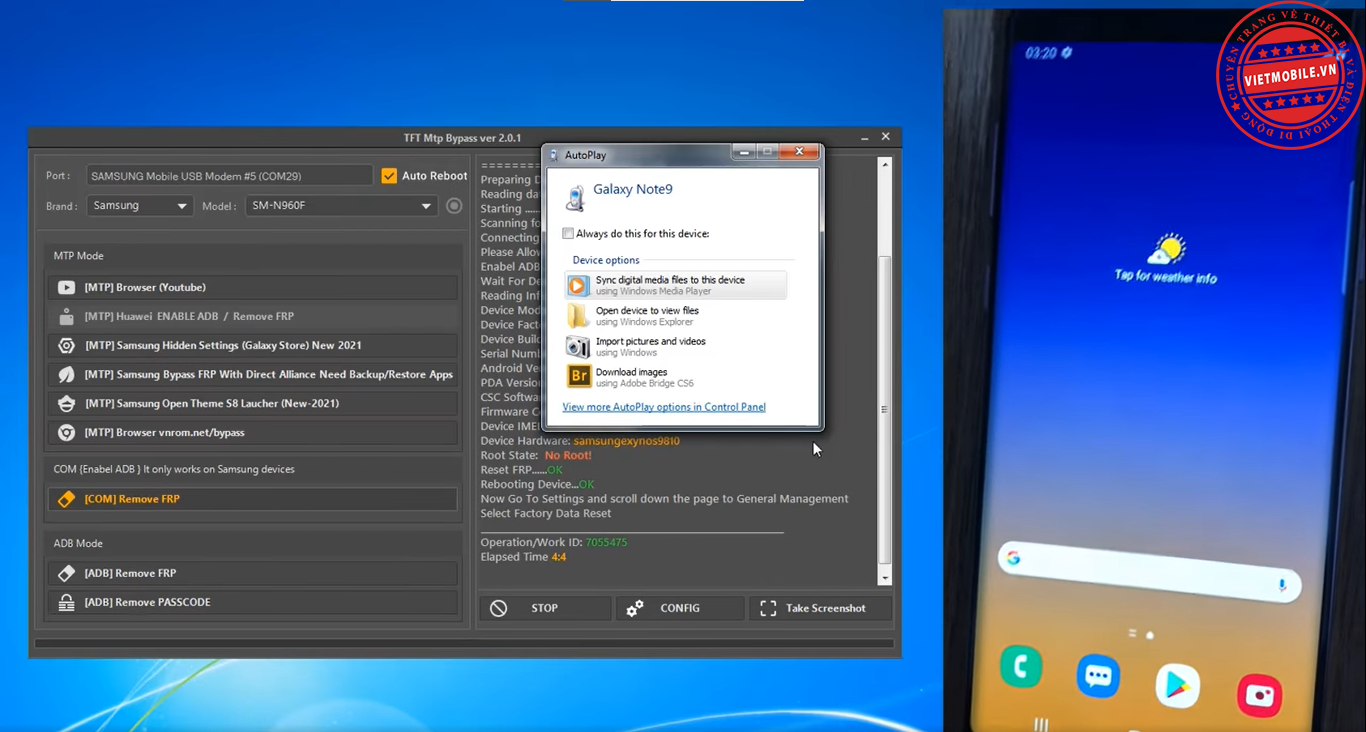
Task: Select MTP Huawei ENABLE ADB / Remove FRP
Action: 252,316
